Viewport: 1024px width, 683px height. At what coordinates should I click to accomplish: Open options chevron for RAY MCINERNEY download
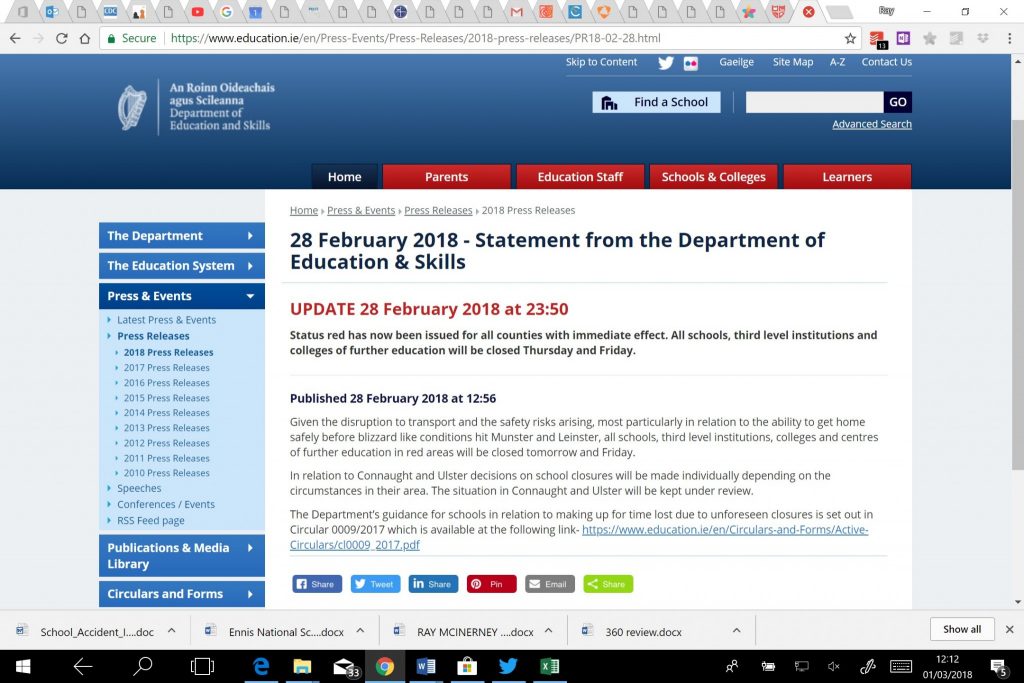[x=549, y=631]
